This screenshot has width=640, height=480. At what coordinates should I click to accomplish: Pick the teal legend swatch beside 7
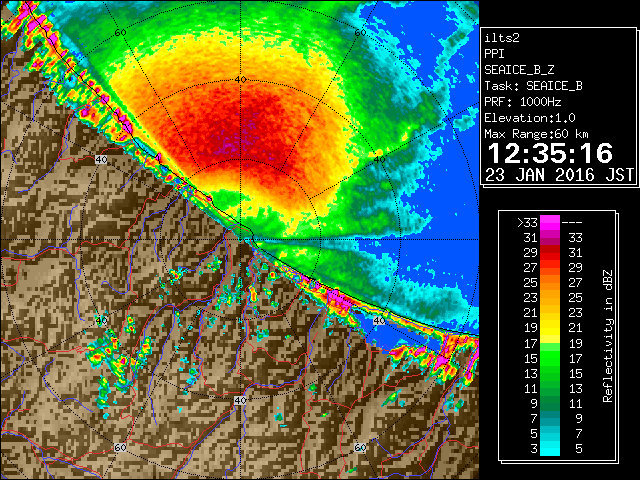coord(550,418)
